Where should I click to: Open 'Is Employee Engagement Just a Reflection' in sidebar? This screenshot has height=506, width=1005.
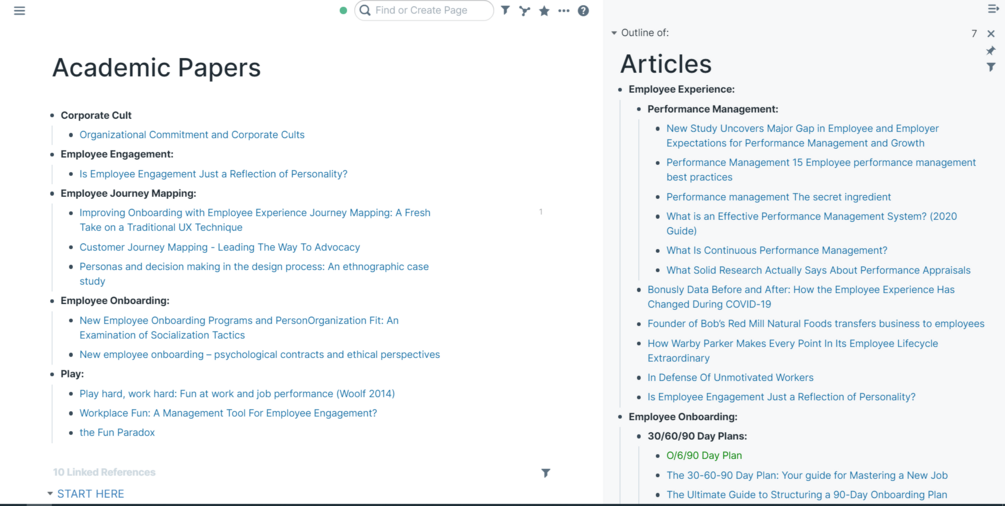pyautogui.click(x=781, y=397)
